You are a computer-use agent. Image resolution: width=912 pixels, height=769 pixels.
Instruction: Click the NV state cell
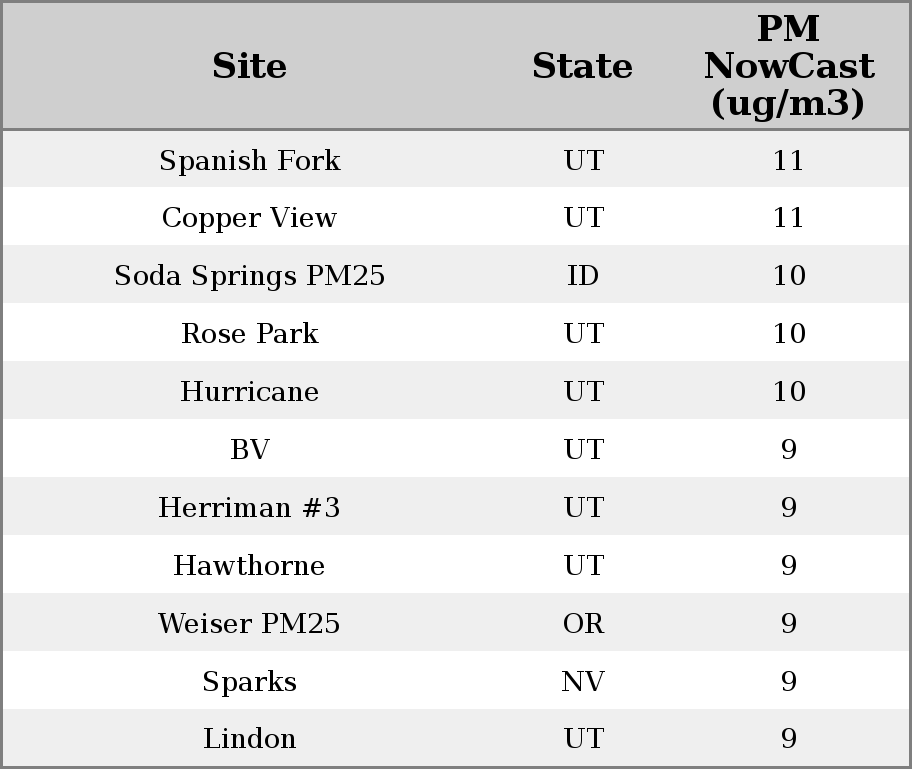coord(583,682)
